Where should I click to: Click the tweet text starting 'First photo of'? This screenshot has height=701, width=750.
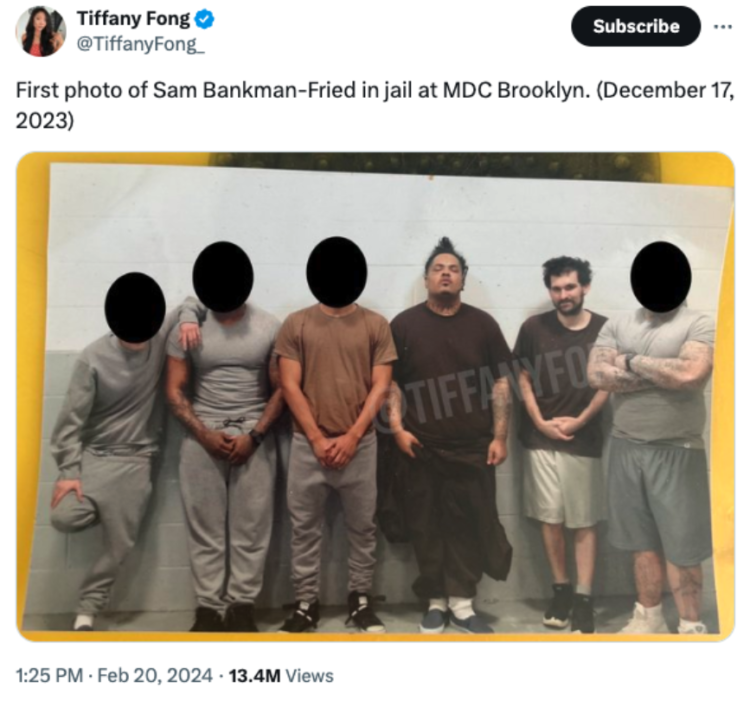(x=375, y=105)
